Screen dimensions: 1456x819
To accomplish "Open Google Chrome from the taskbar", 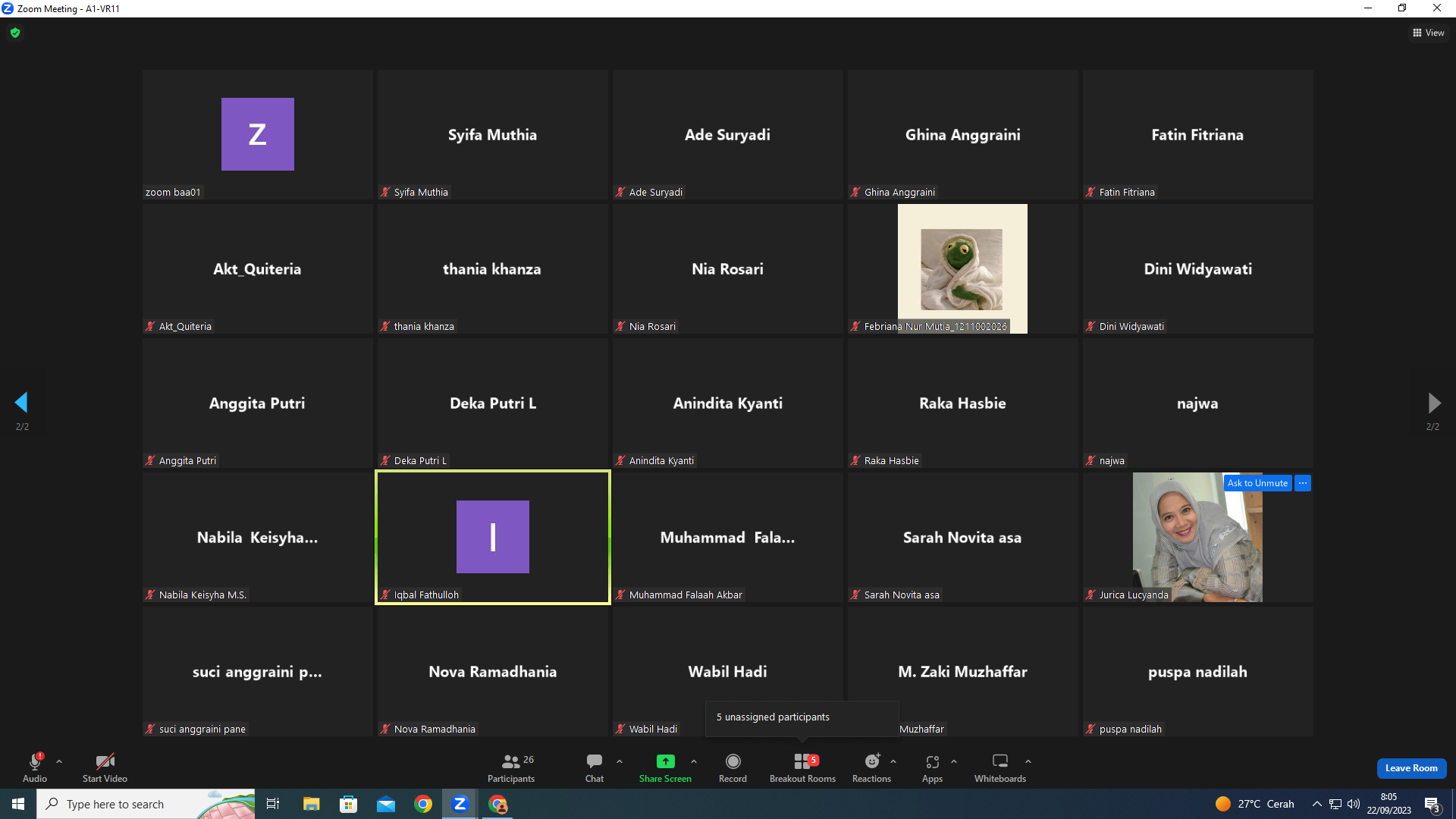I will 423,804.
